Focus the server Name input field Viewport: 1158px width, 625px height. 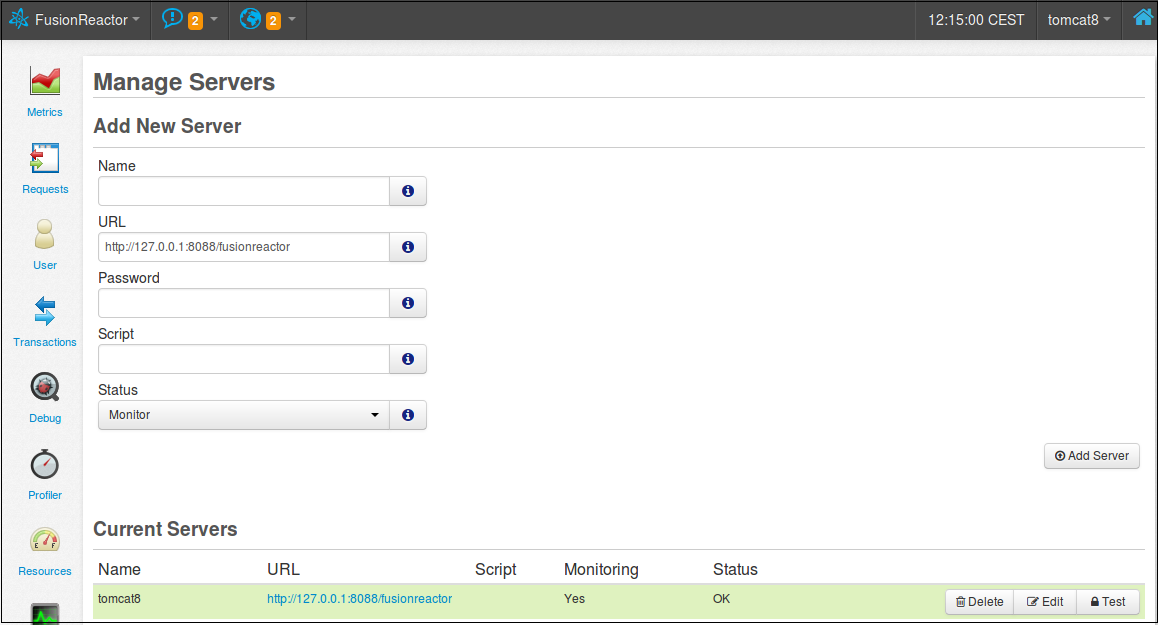pos(244,191)
